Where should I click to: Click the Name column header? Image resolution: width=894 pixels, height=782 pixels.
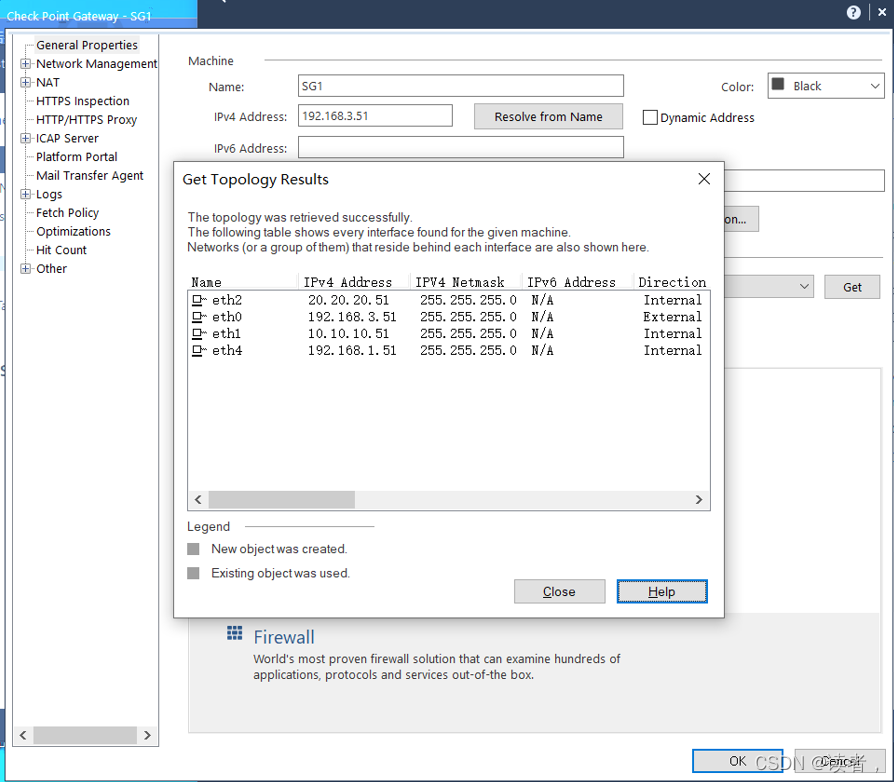[242, 282]
